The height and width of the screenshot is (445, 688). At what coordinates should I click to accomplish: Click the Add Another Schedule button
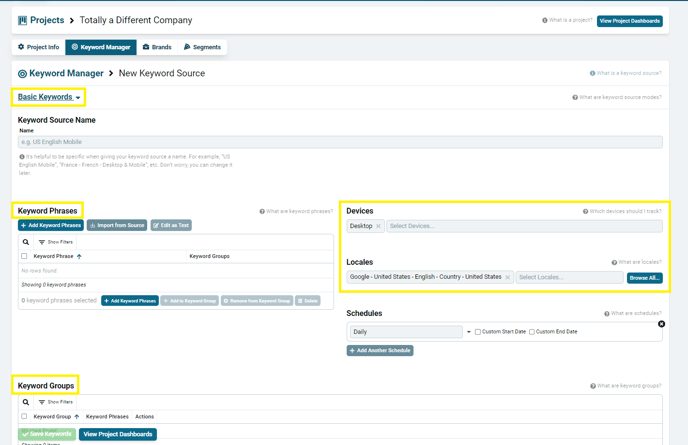[x=380, y=350]
